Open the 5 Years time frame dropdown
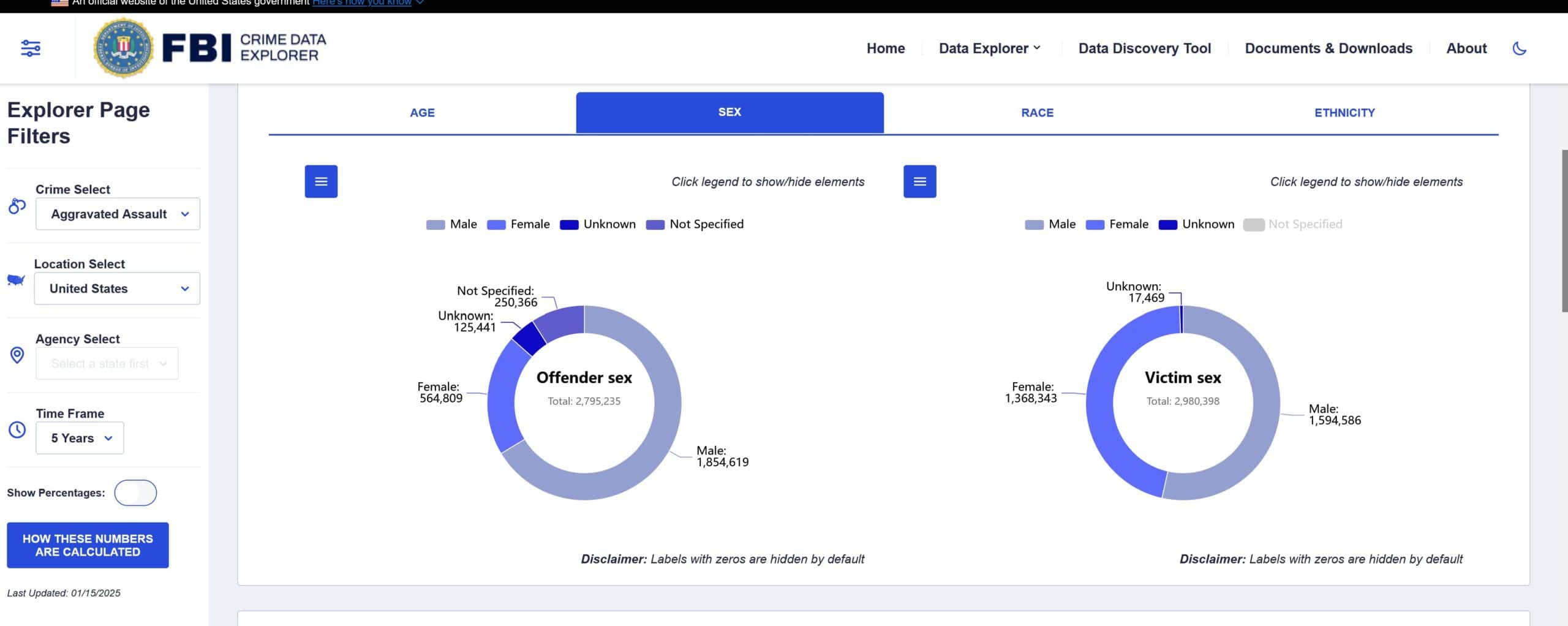 click(x=80, y=438)
